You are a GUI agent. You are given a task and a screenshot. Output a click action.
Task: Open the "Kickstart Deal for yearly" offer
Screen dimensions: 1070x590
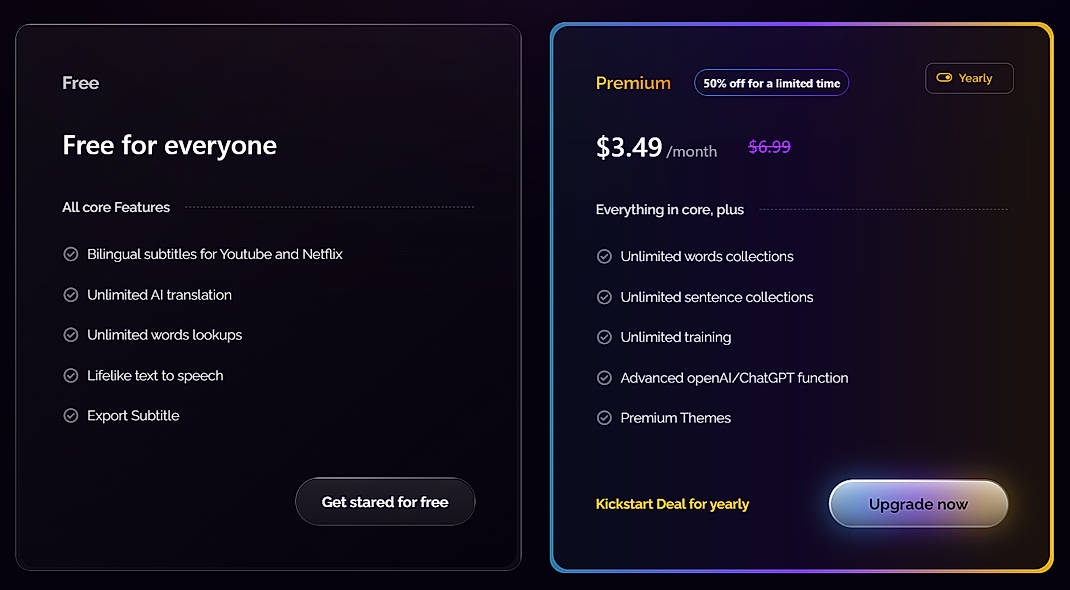coord(672,504)
